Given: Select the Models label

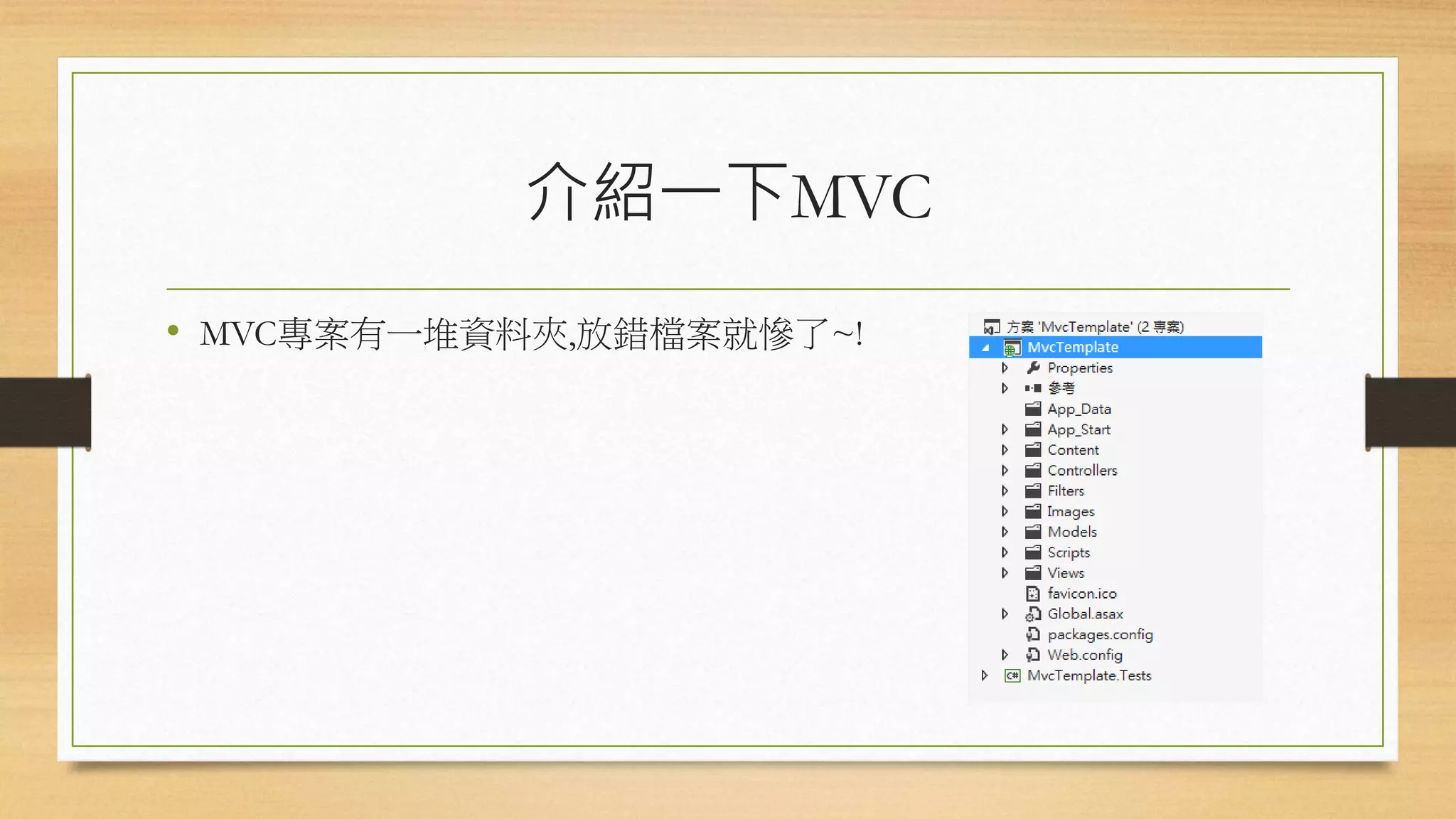Looking at the screenshot, I should point(1072,532).
